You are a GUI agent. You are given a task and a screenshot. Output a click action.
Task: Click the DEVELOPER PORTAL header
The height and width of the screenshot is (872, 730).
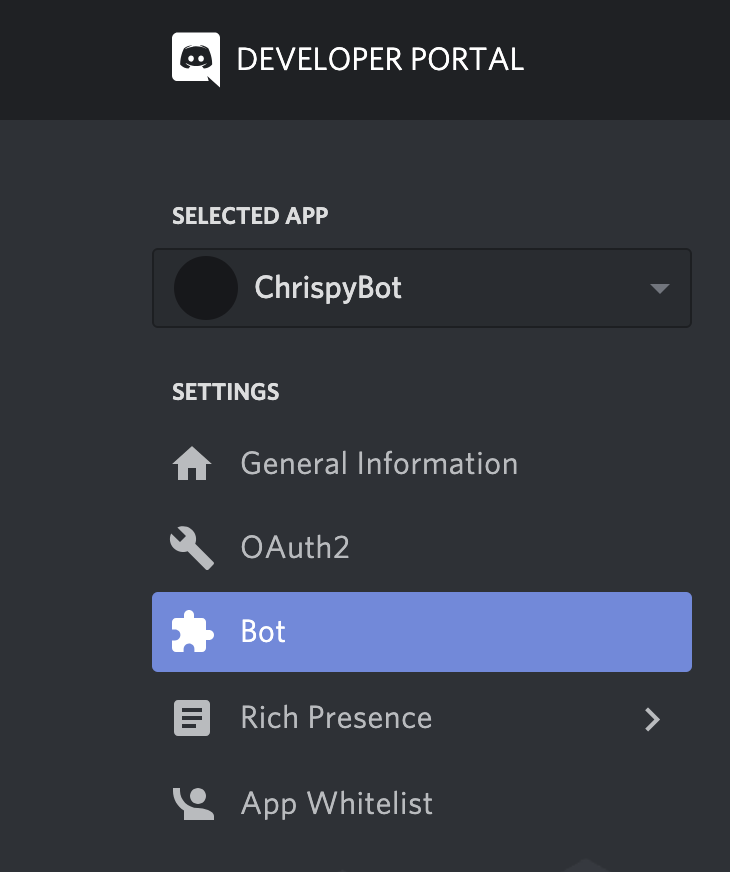click(380, 59)
